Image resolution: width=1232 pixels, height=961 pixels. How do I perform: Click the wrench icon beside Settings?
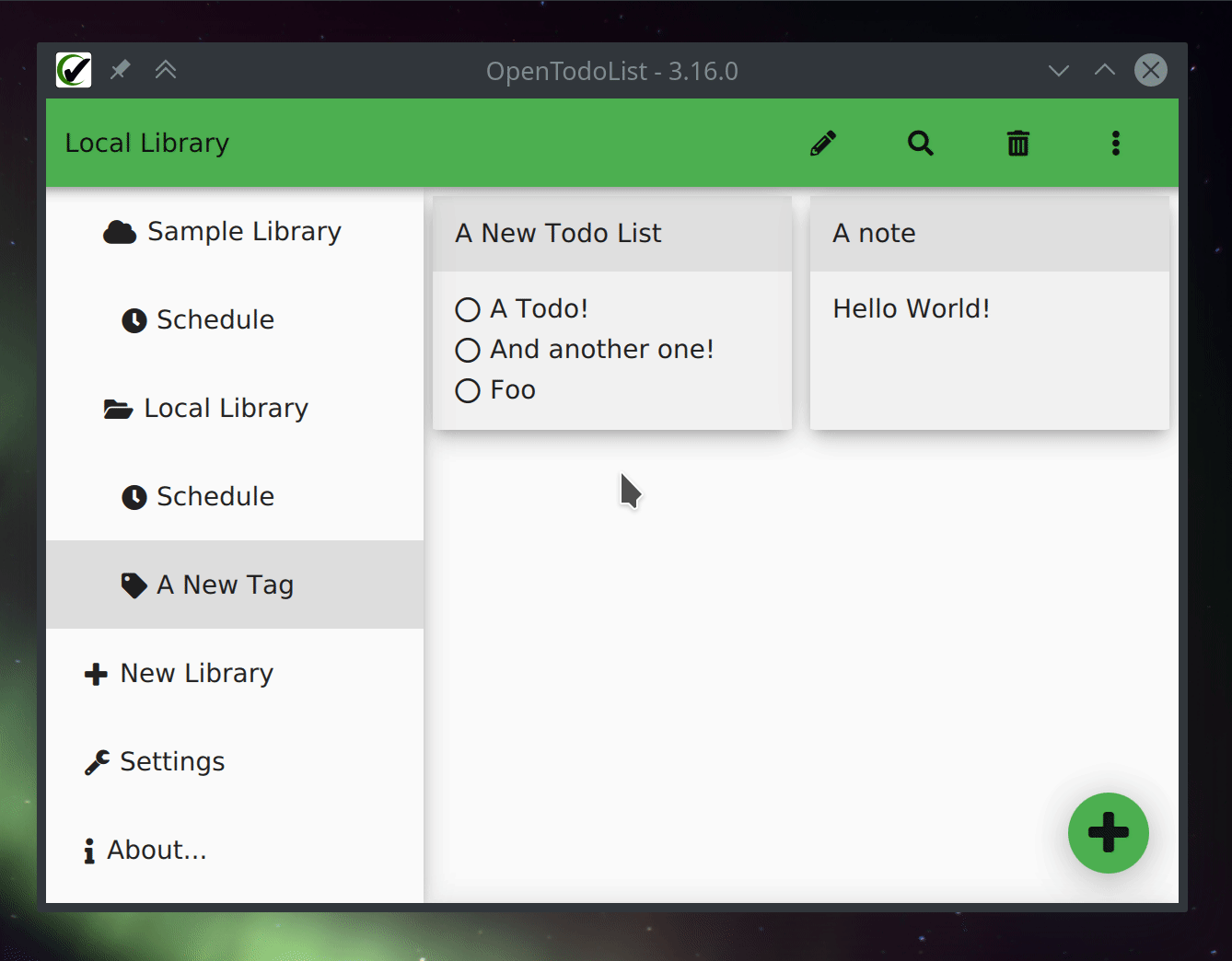[97, 762]
